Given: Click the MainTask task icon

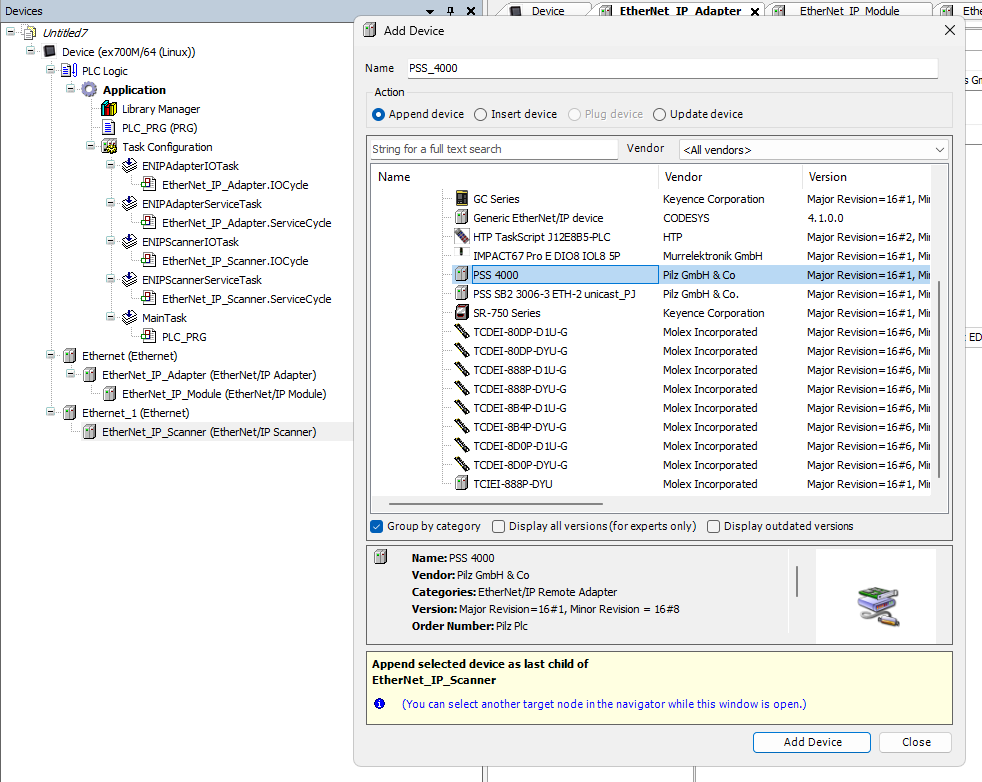Looking at the screenshot, I should [x=129, y=317].
